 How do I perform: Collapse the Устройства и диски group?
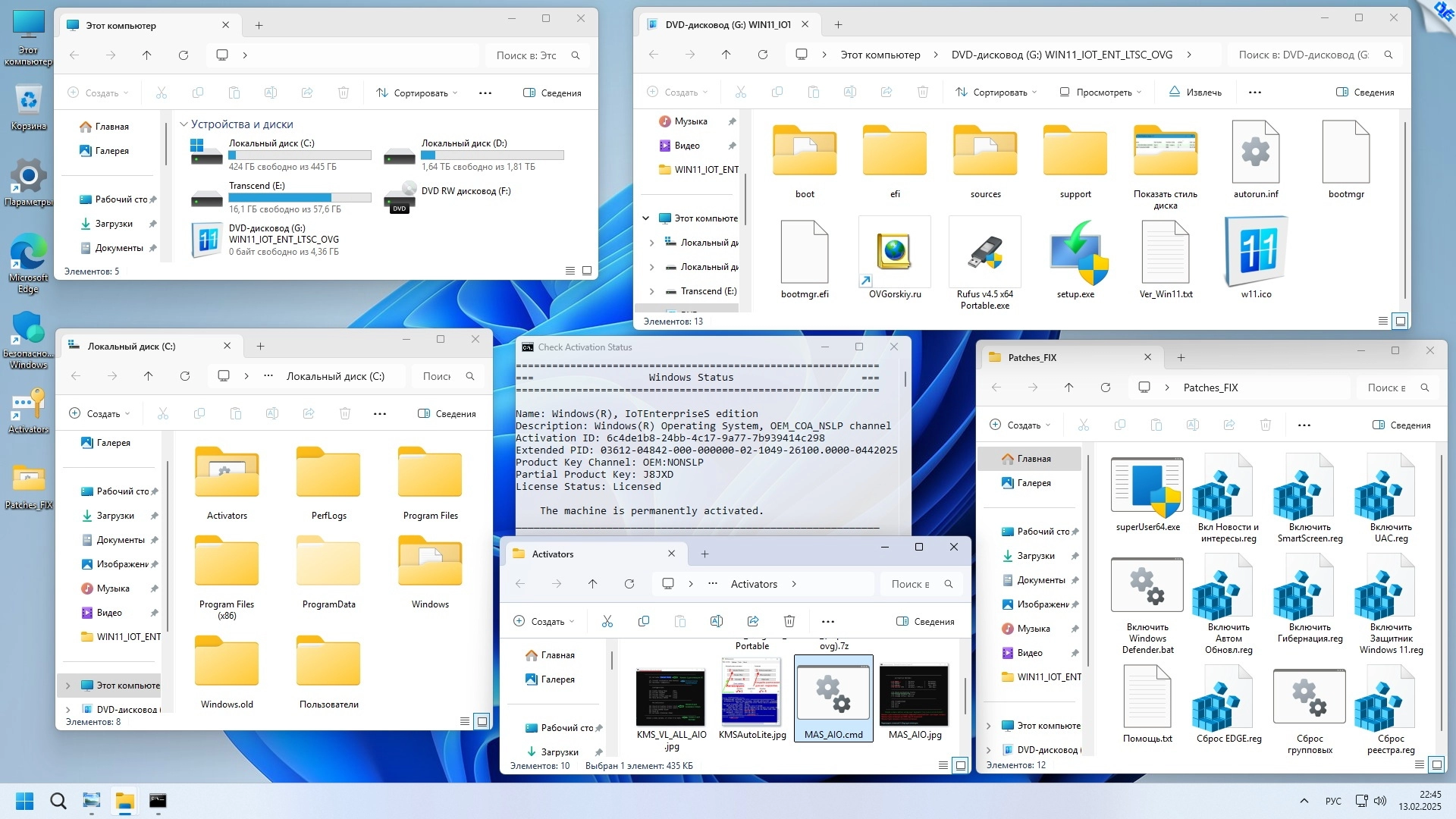click(x=184, y=124)
